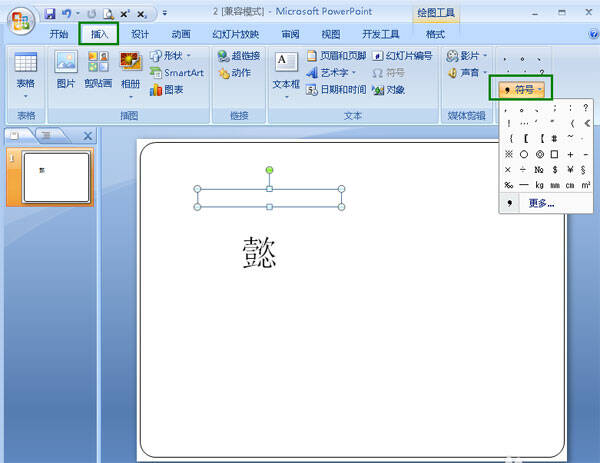Click the 相册 photo album icon
Viewport: 600px width, 463px height.
tap(130, 61)
